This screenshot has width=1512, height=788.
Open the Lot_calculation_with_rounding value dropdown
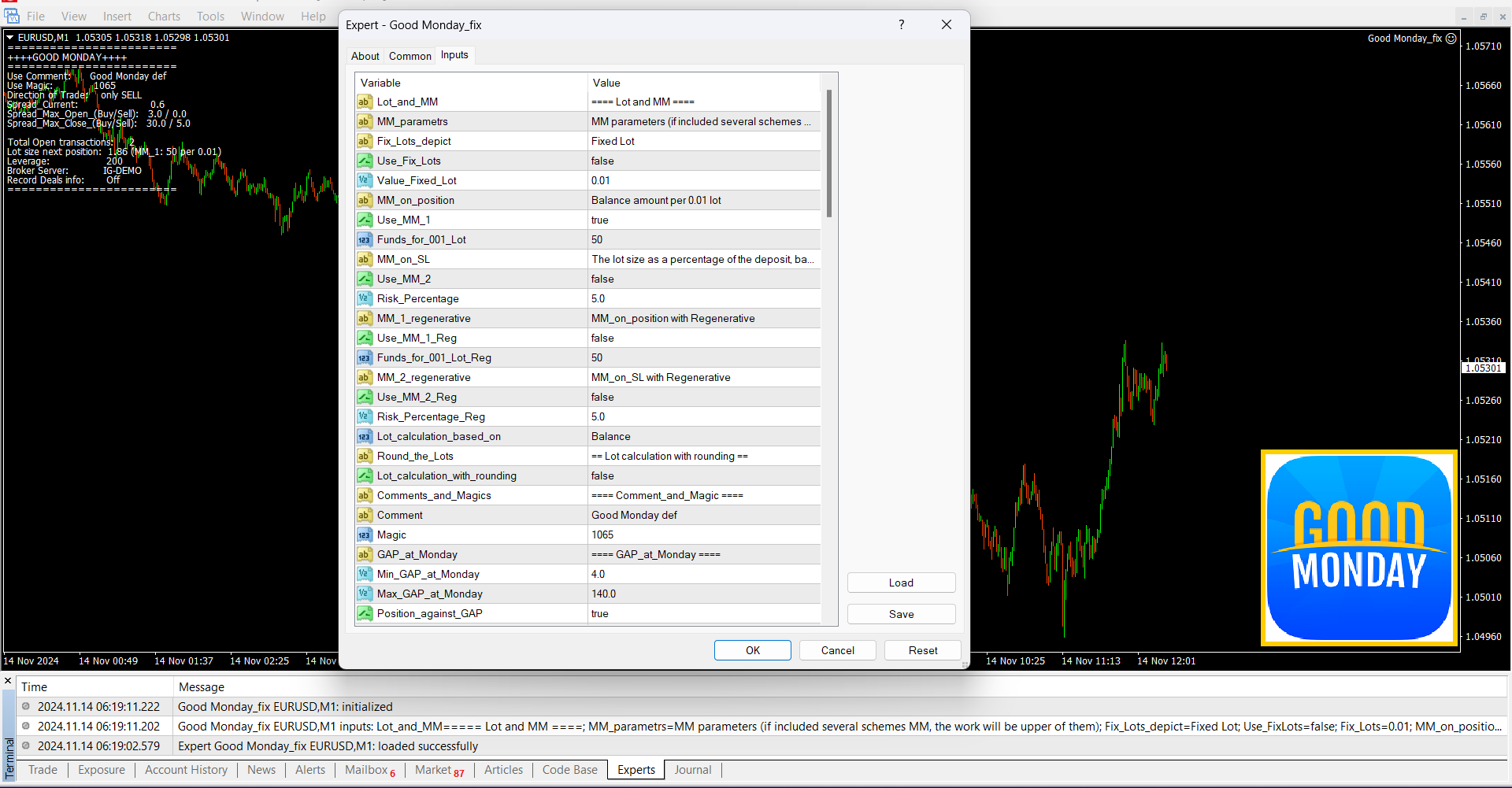pyautogui.click(x=703, y=475)
